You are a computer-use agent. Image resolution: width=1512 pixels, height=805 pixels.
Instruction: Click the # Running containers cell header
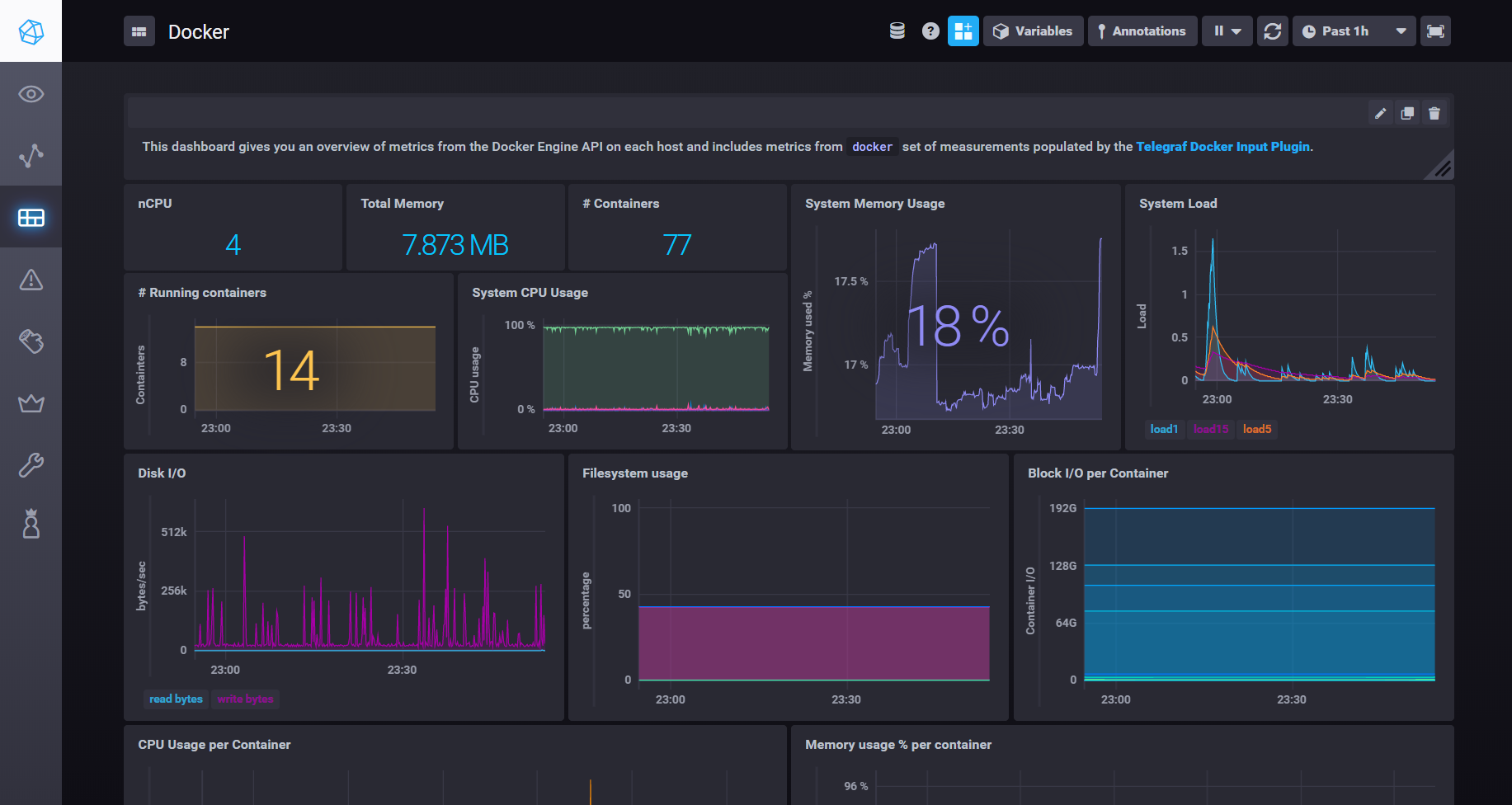point(202,293)
